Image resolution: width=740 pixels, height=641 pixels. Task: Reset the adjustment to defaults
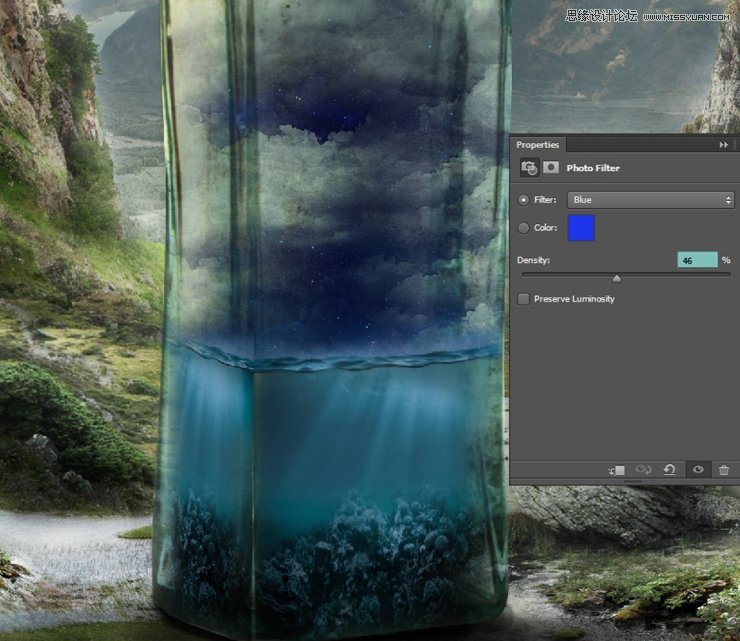669,470
